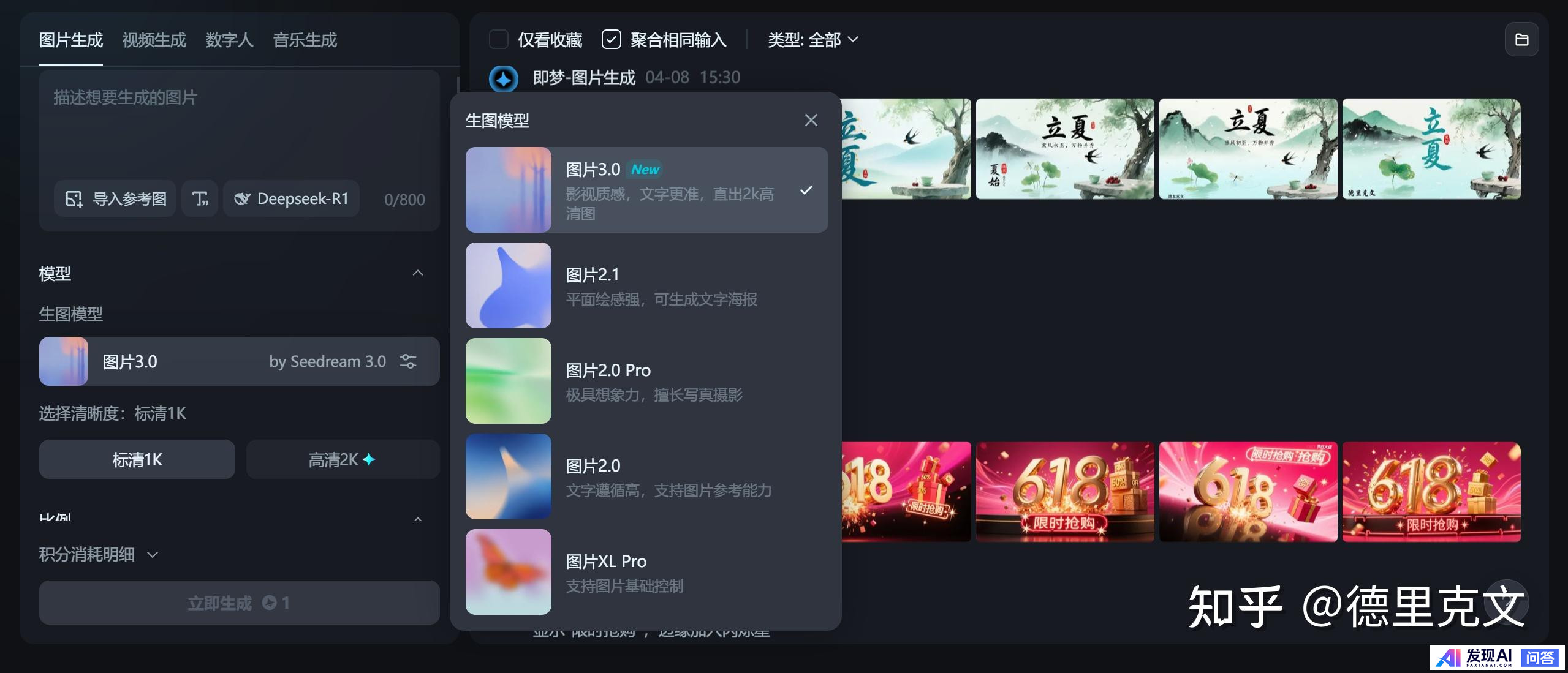Click the 图片XL Pro butterfly thumbnail

click(x=509, y=572)
